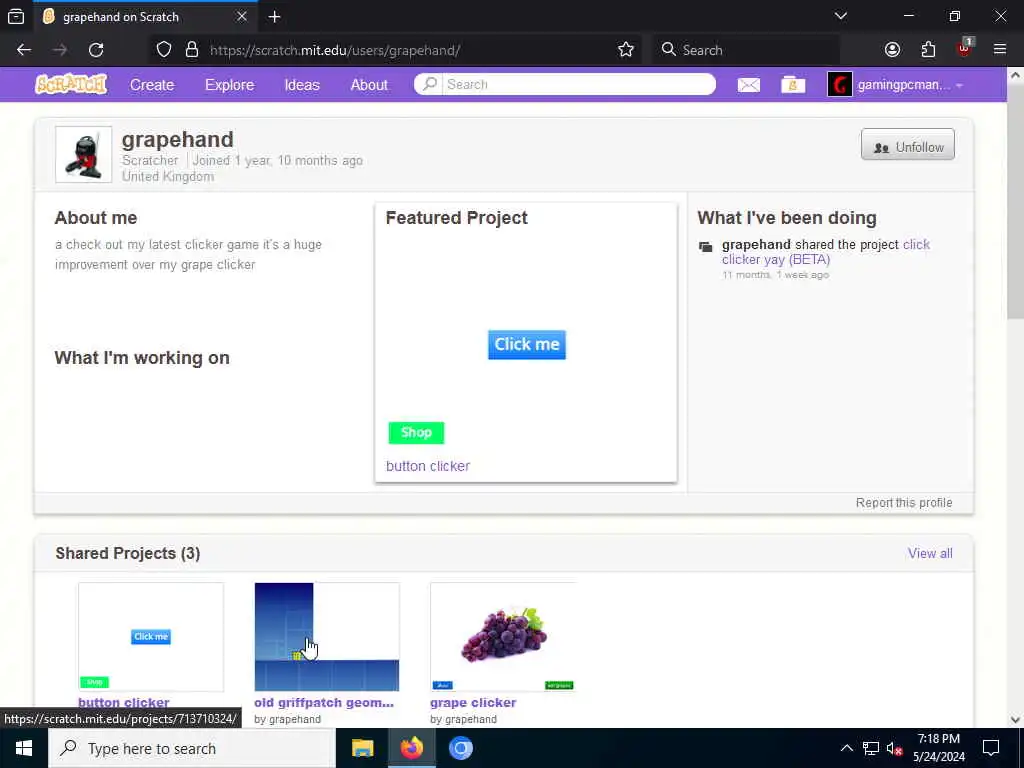Image resolution: width=1024 pixels, height=768 pixels.
Task: Open the extensions puzzle icon
Action: pos(928,50)
